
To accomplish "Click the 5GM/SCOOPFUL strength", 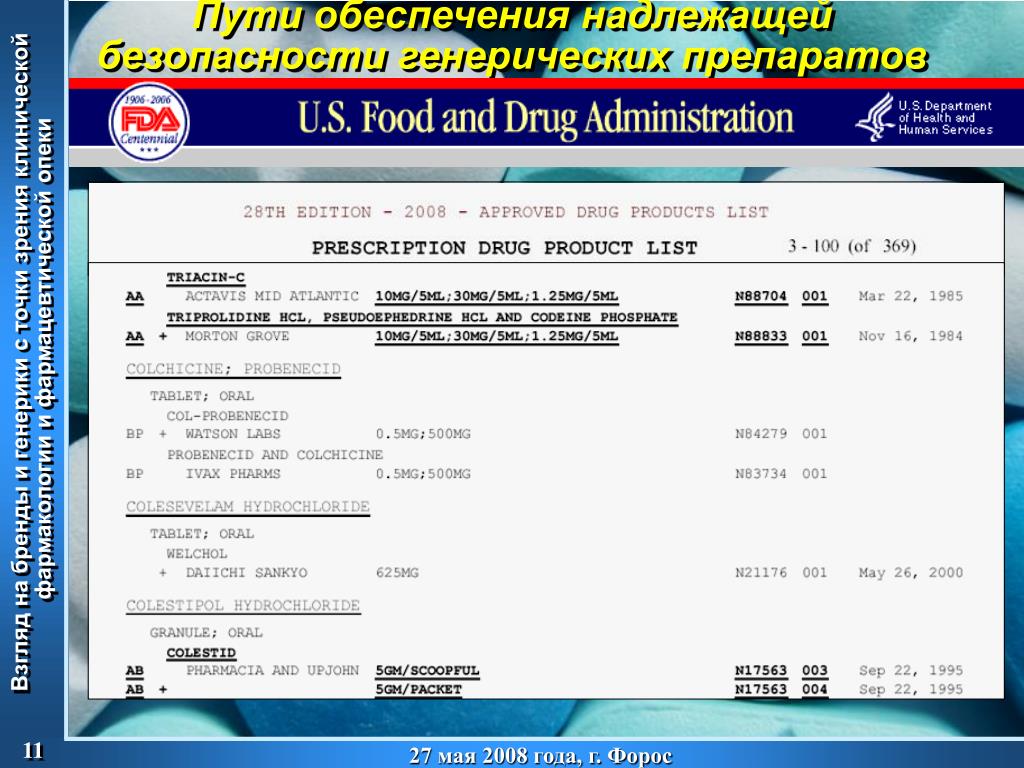I will [427, 671].
